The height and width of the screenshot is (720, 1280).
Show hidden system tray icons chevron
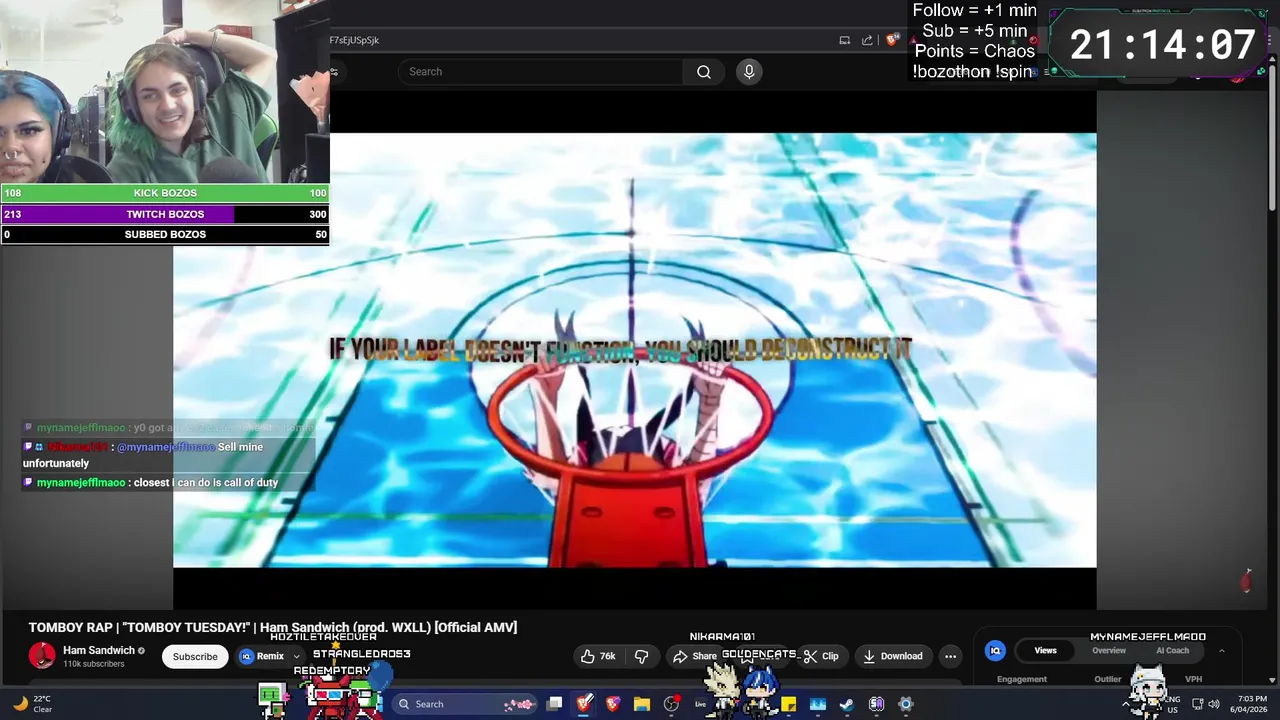(1127, 704)
